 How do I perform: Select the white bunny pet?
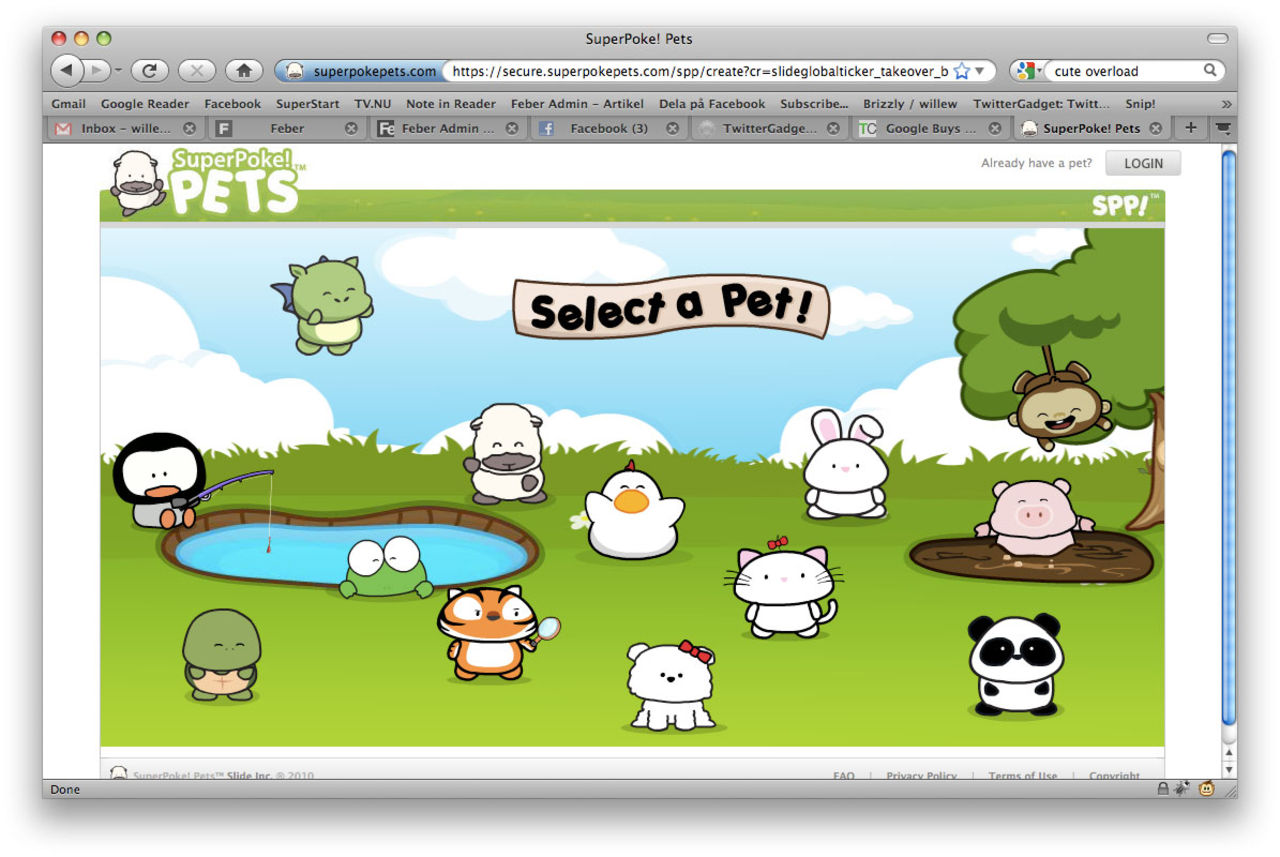pyautogui.click(x=845, y=465)
